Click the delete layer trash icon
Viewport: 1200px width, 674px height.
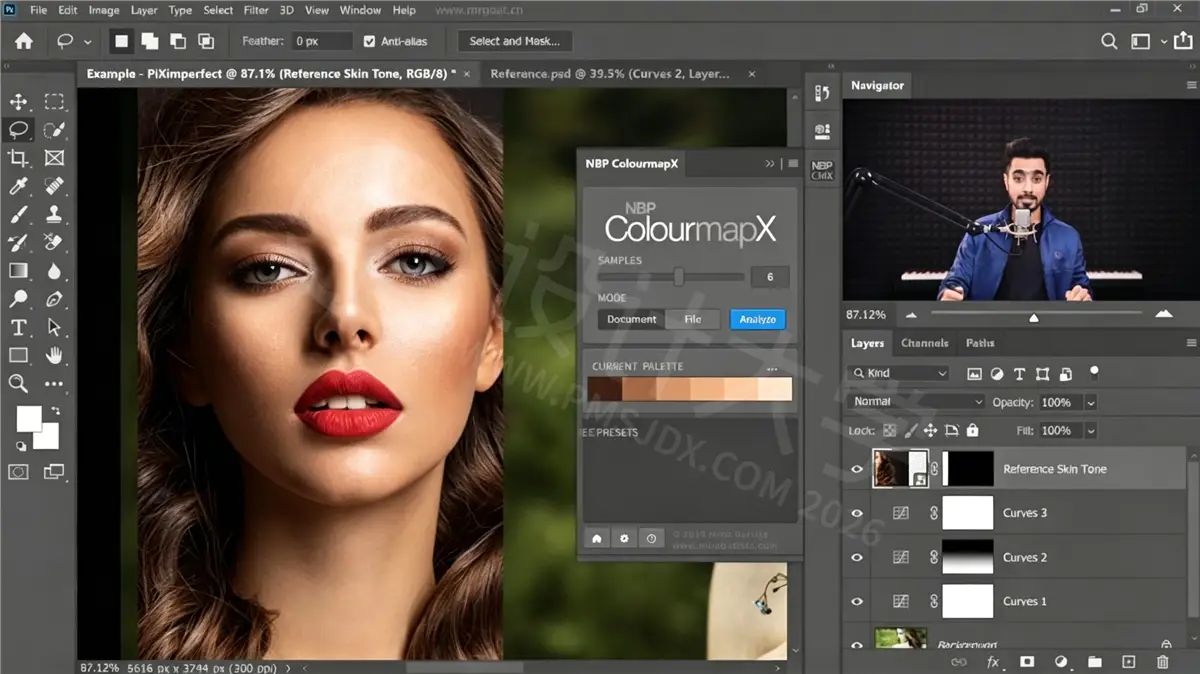pos(1162,661)
